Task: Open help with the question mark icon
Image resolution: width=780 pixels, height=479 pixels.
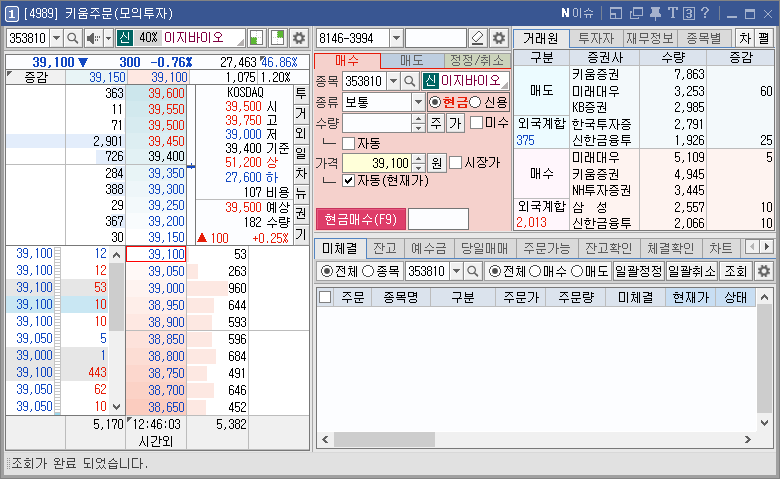Action: (704, 13)
